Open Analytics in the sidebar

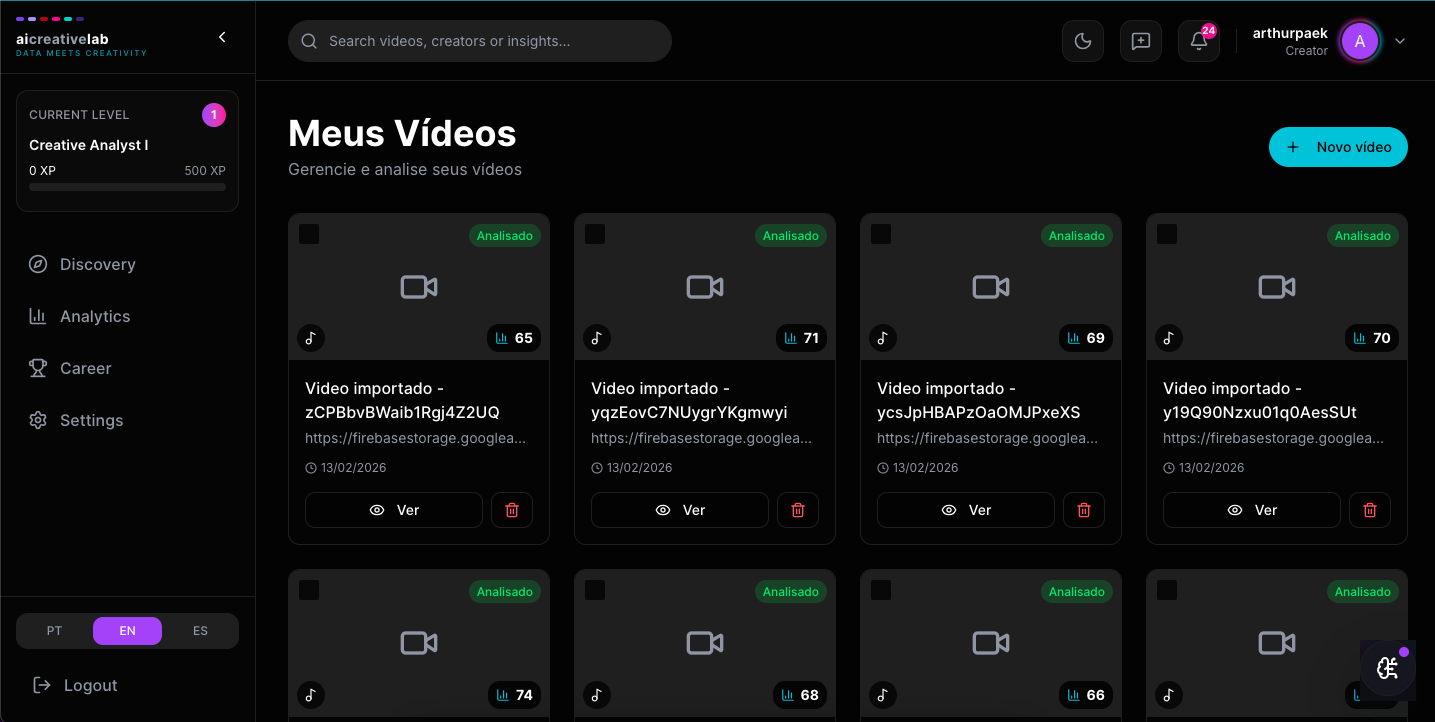click(x=128, y=316)
